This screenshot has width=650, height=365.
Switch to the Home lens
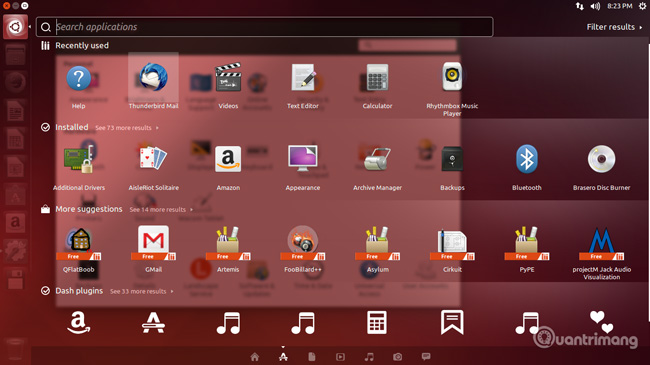click(x=255, y=357)
